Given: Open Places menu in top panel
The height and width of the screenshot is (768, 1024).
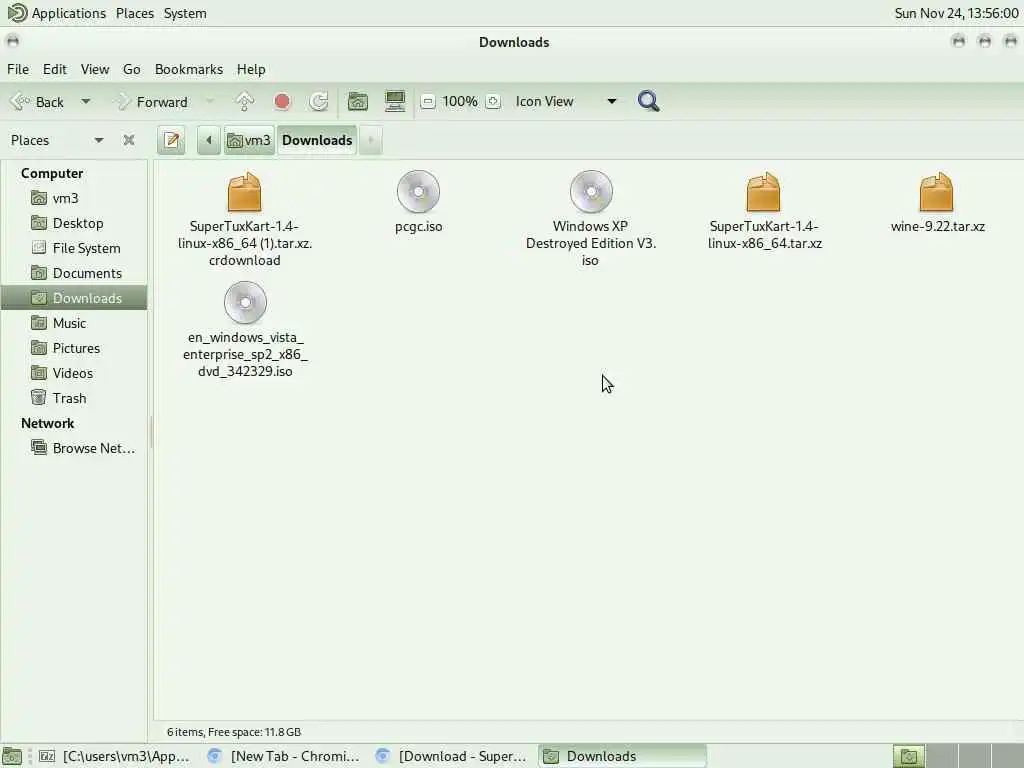Looking at the screenshot, I should [x=135, y=13].
